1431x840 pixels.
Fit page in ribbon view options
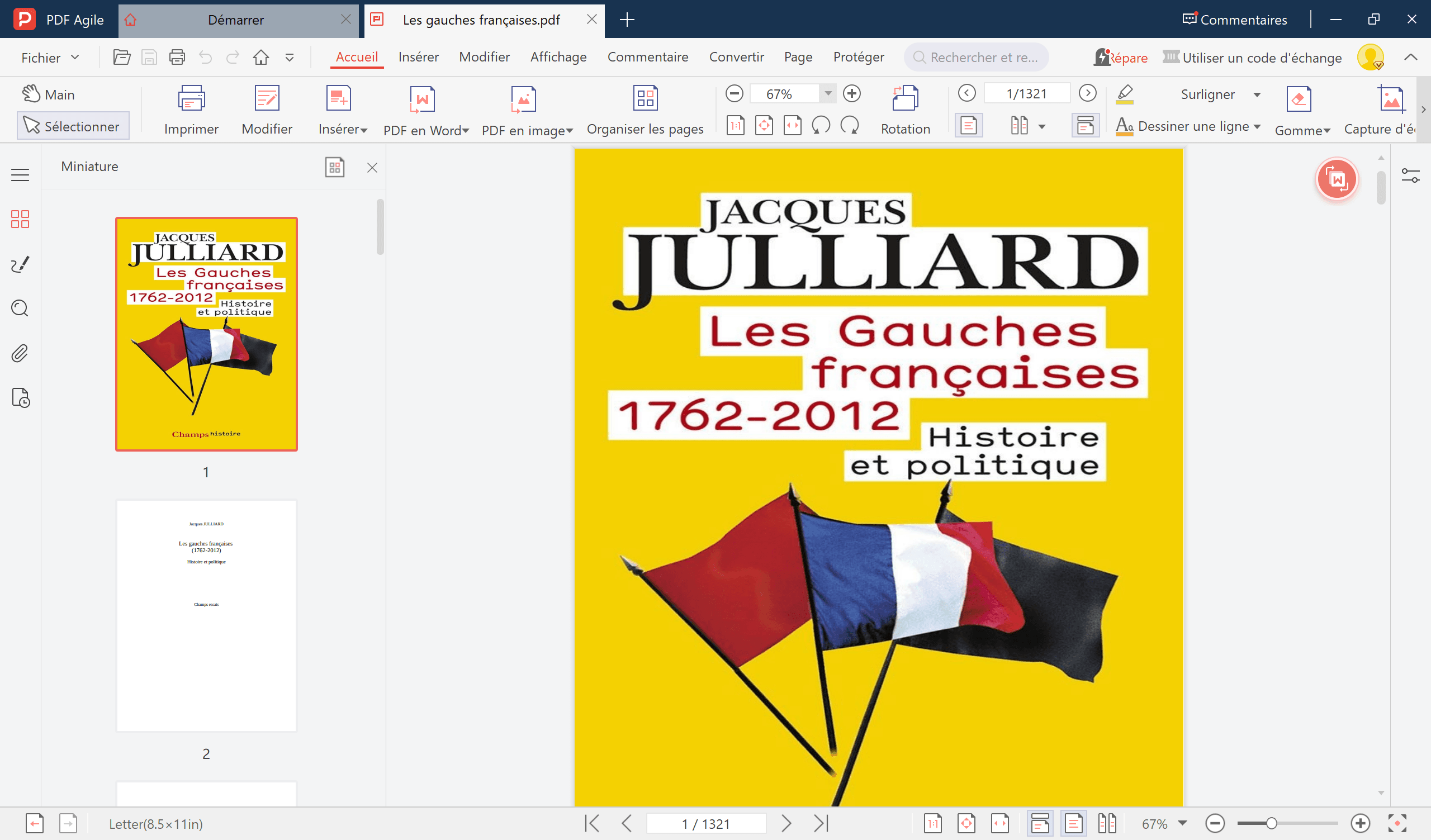[x=764, y=125]
